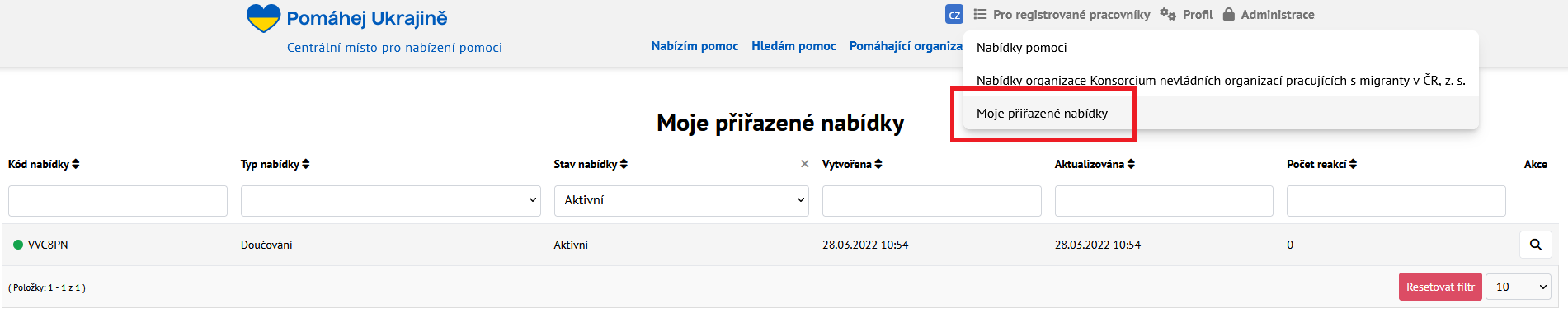Focus the Kód nabídky filter field
Viewport: 1568px width, 327px height.
pyautogui.click(x=118, y=201)
